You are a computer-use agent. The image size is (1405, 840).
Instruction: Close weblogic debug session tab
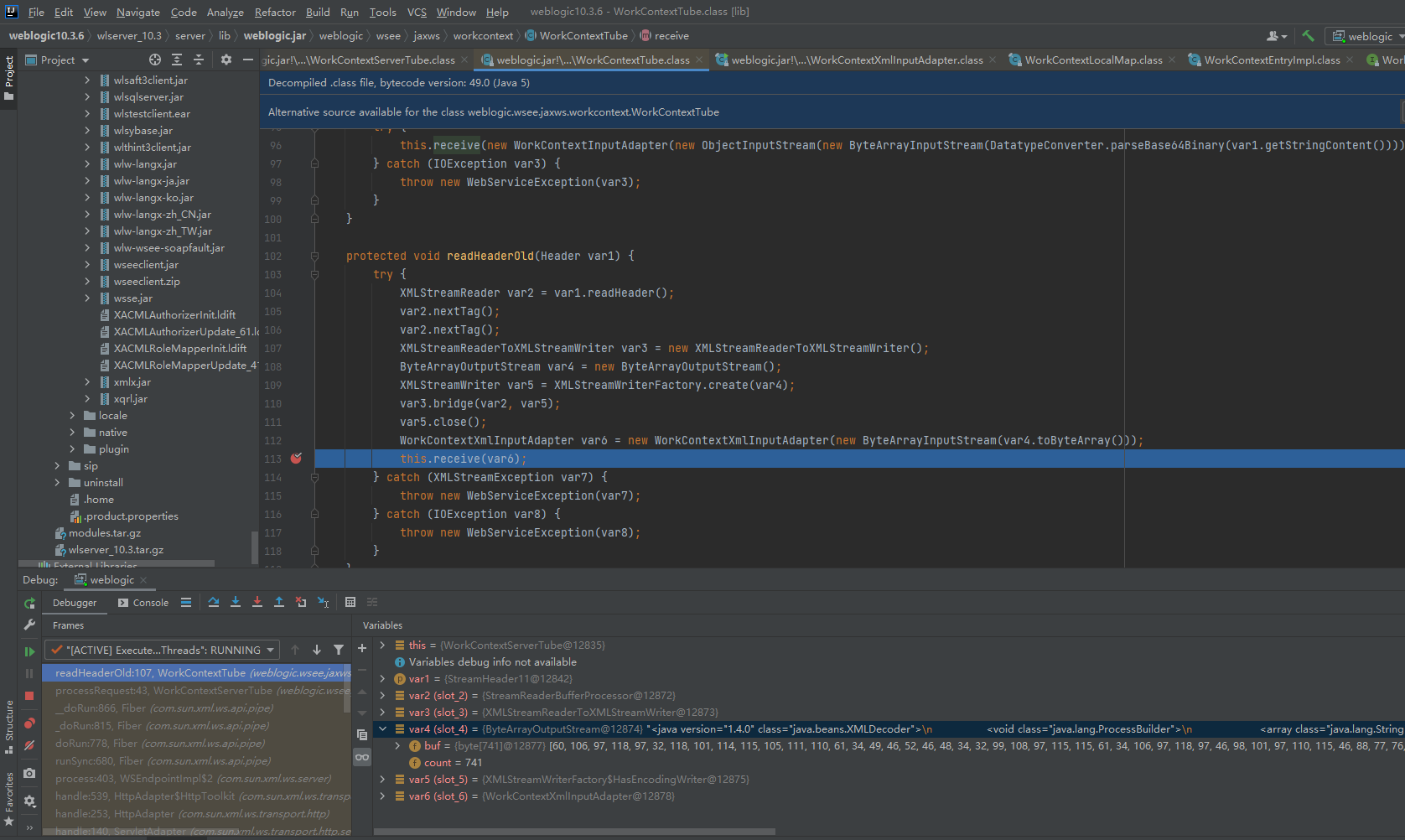click(x=143, y=580)
